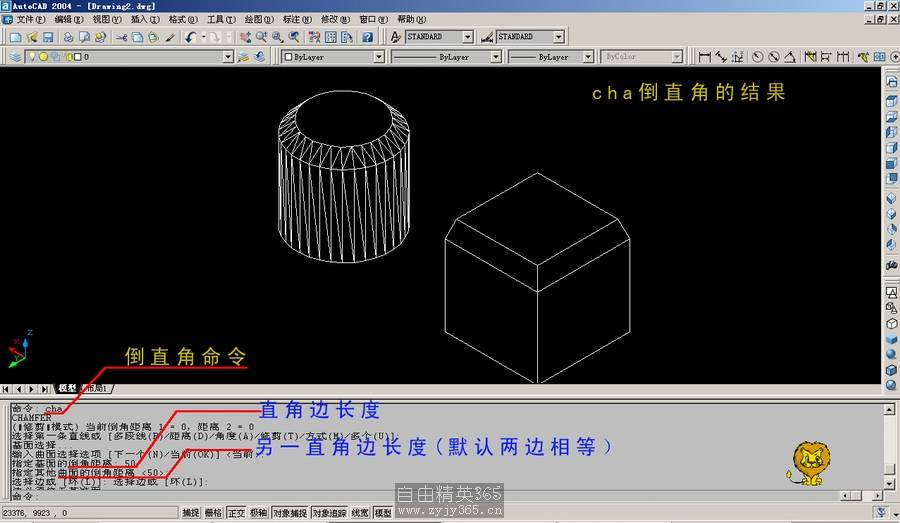
Task: Click the Zoom Realtime magnifier icon
Action: tap(261, 37)
